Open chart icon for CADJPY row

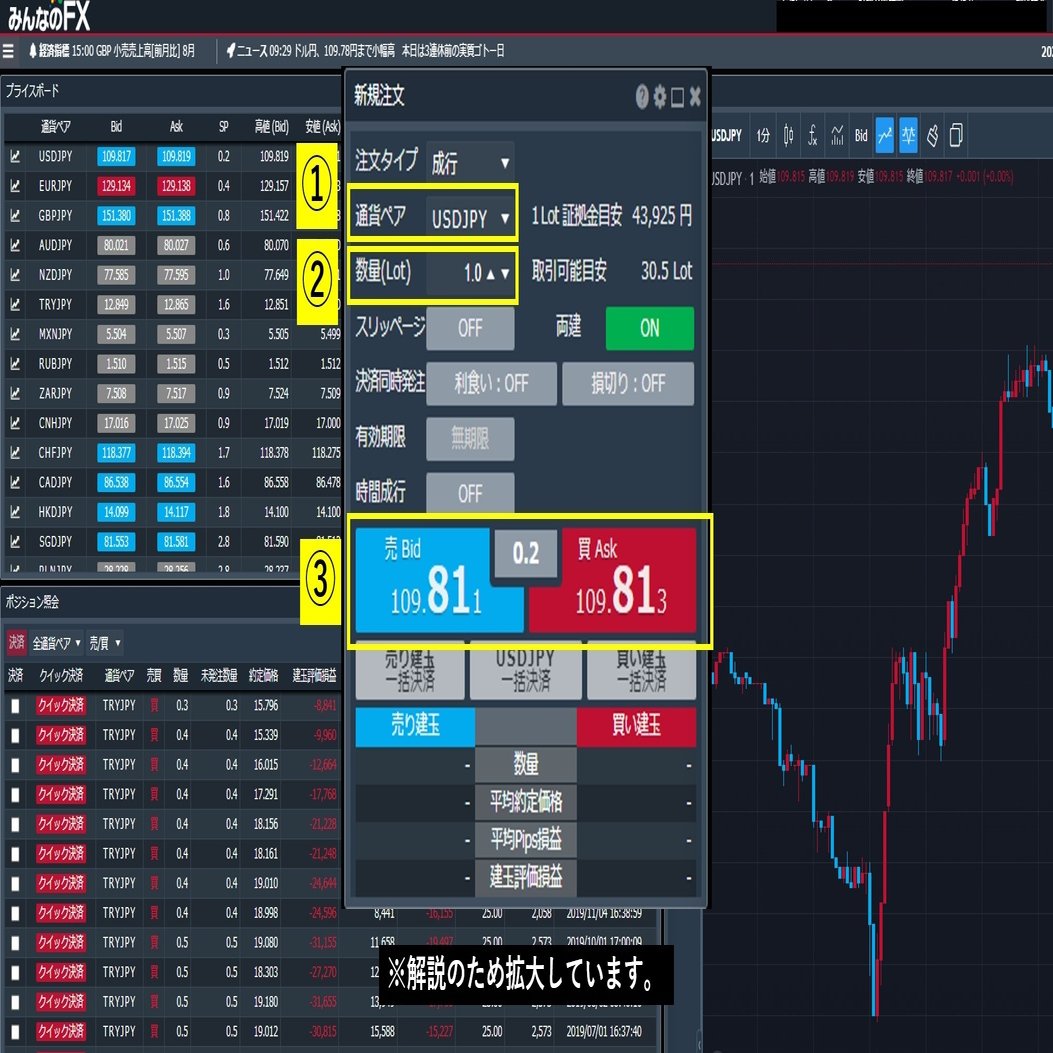coord(15,482)
